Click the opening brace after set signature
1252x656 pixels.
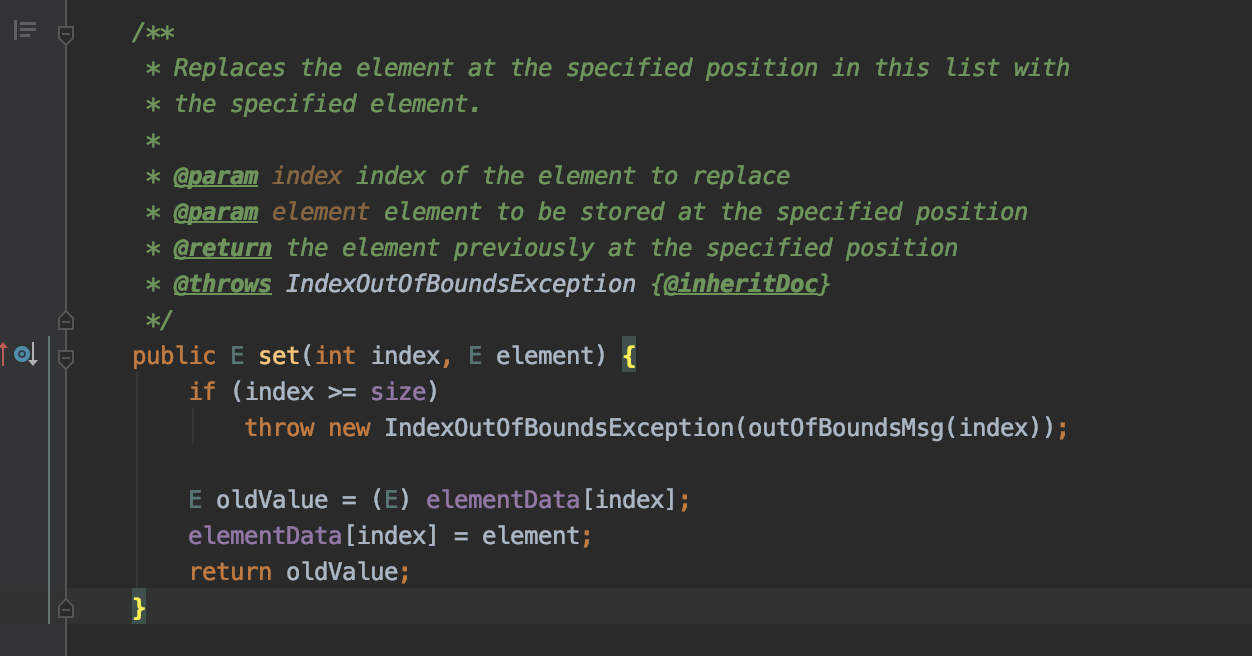tap(628, 356)
